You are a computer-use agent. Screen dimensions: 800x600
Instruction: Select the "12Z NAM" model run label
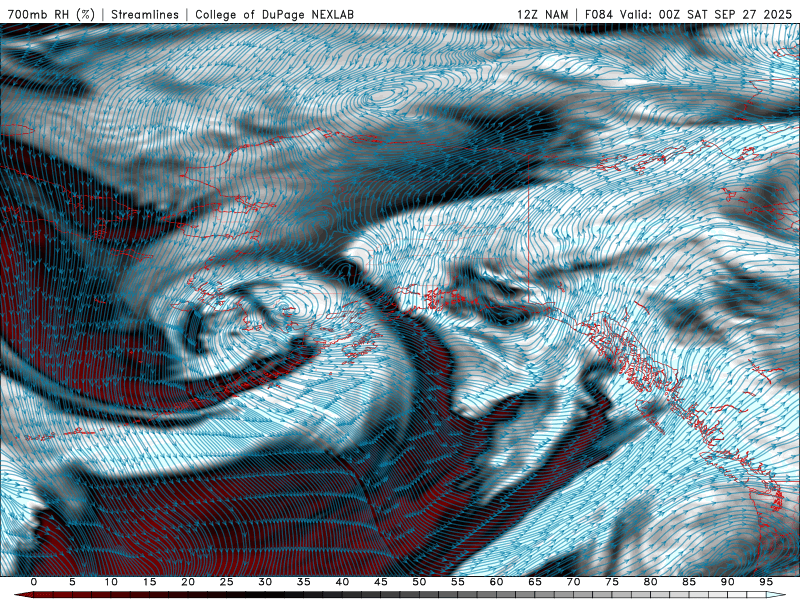point(542,14)
